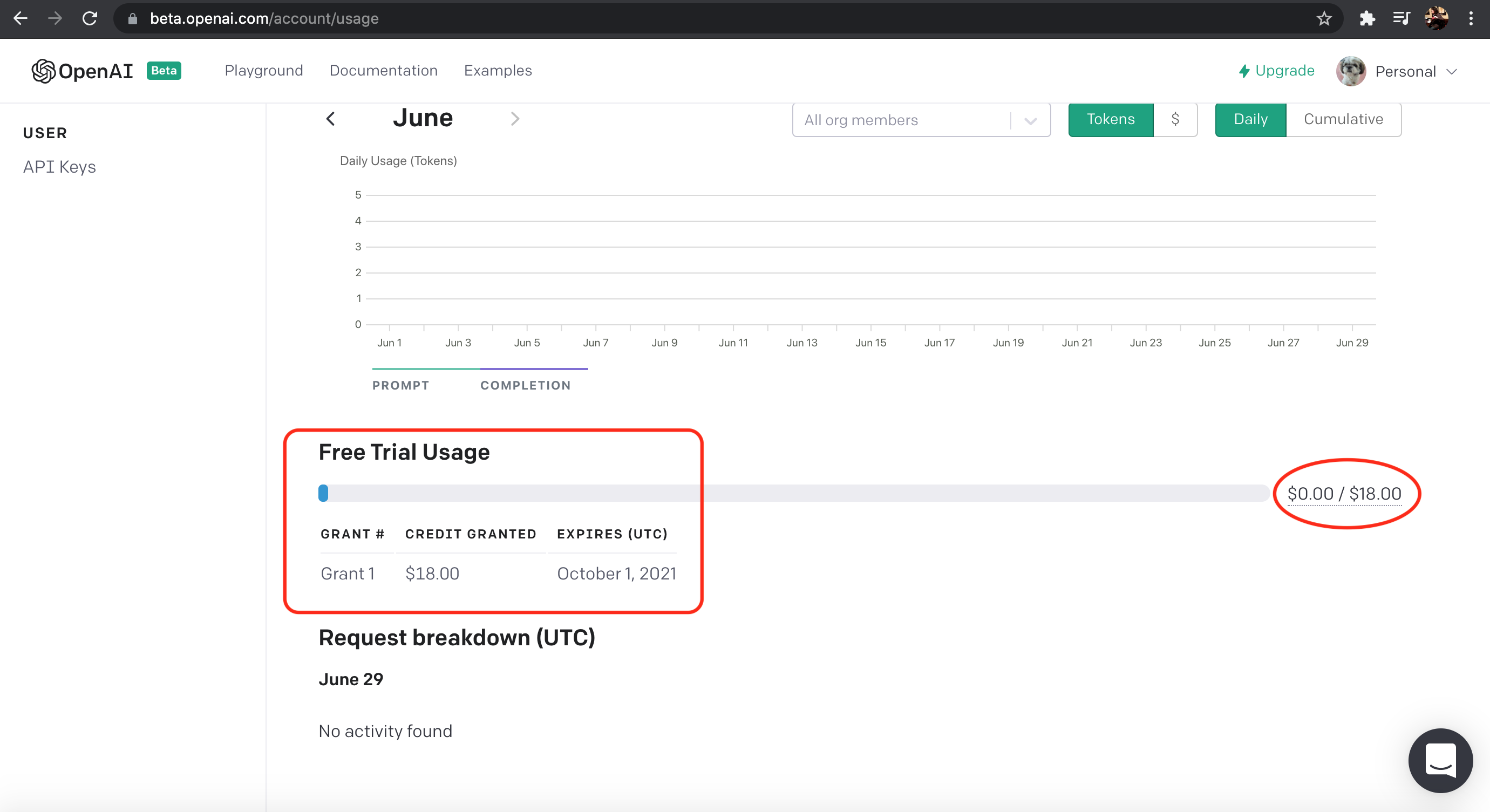Select Cumulative usage mode

(1344, 119)
